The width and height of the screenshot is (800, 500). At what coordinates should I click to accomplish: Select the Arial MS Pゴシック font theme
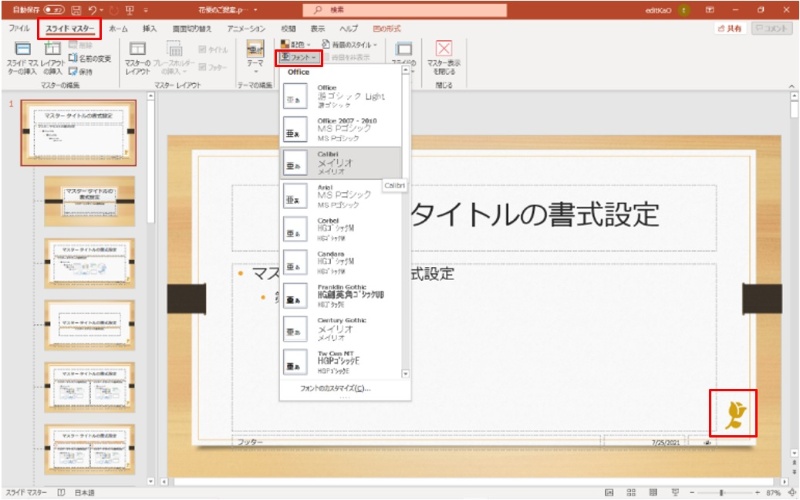(341, 196)
